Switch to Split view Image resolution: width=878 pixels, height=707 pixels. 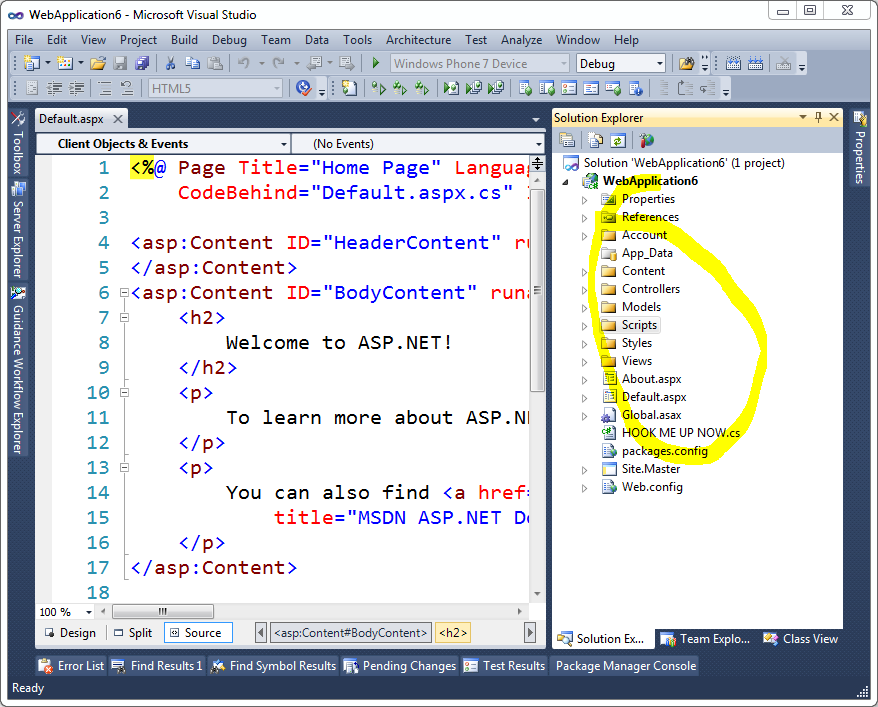point(133,633)
